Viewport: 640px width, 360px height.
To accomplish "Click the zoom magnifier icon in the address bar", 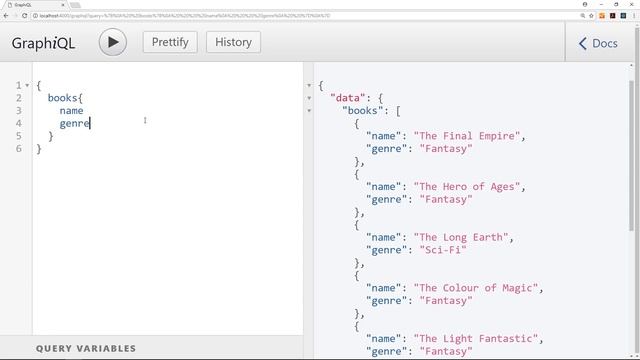I will click(x=582, y=16).
